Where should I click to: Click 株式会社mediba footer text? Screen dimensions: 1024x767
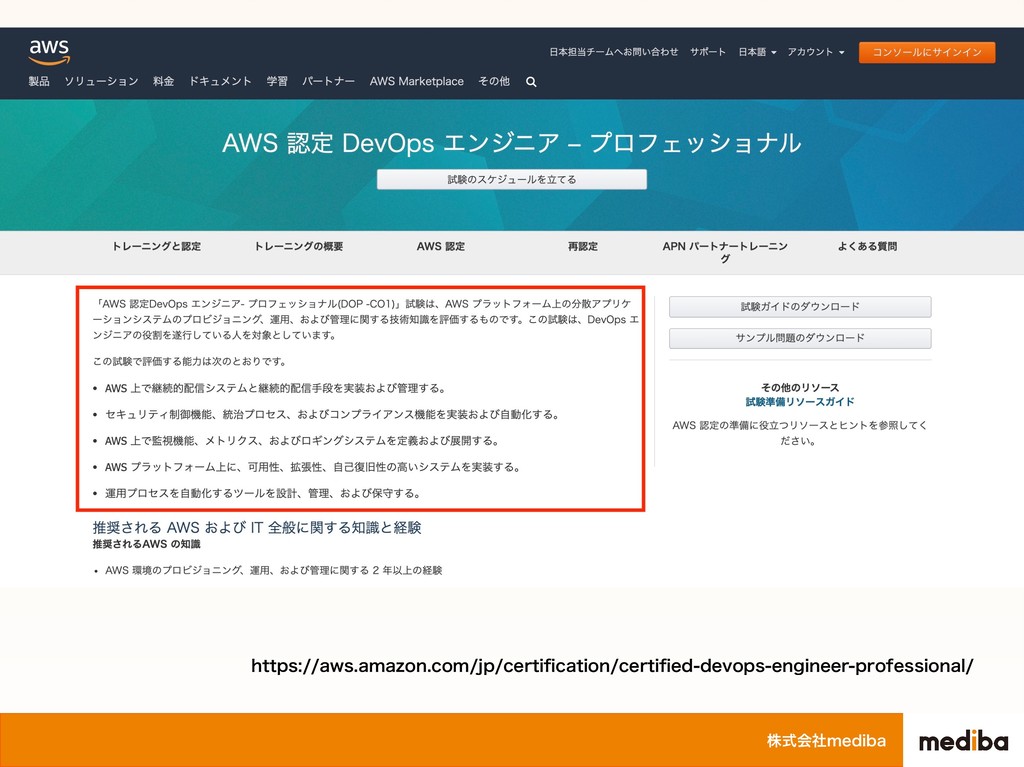(826, 741)
